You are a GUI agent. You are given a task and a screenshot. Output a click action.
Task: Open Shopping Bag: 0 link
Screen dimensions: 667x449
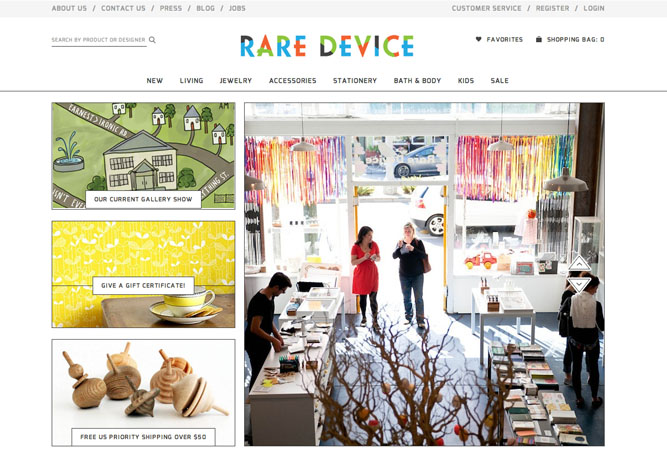point(575,40)
